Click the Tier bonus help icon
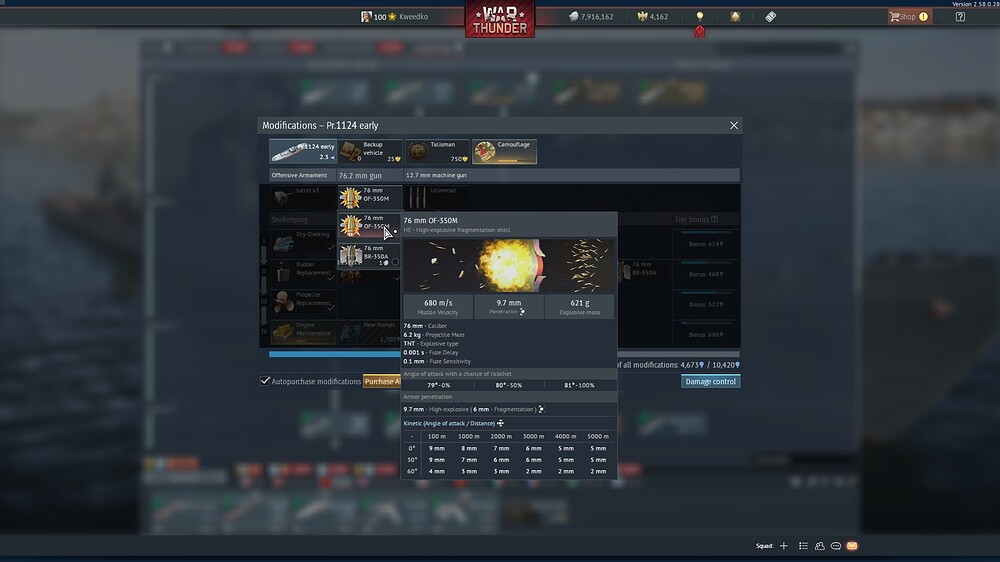 pyautogui.click(x=714, y=219)
